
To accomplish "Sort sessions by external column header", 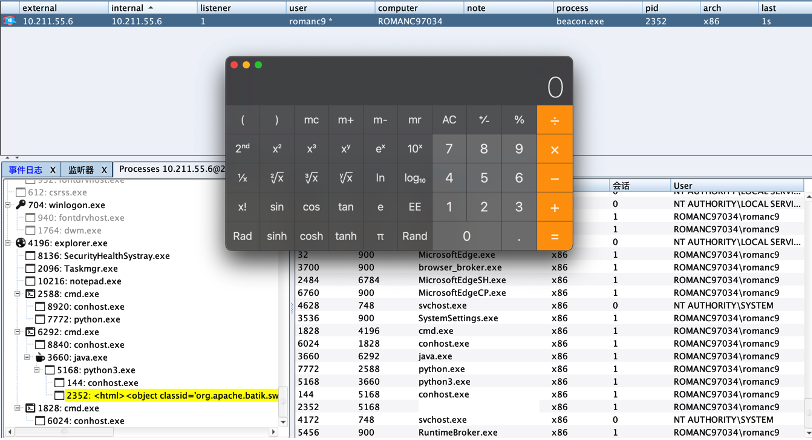I will [64, 8].
